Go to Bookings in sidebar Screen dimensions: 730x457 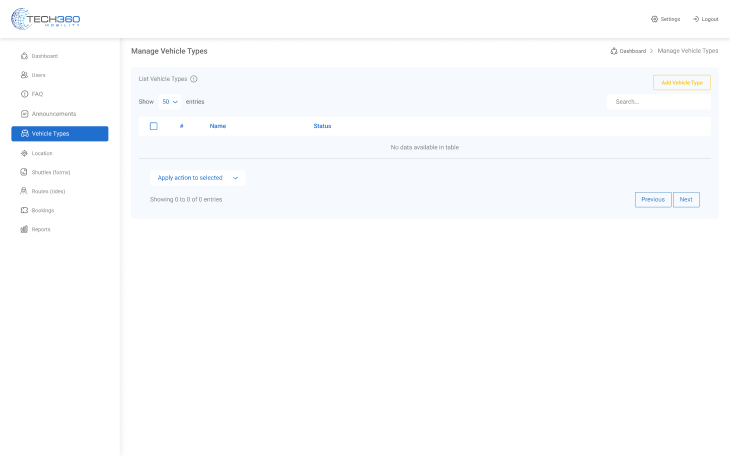pyautogui.click(x=60, y=210)
